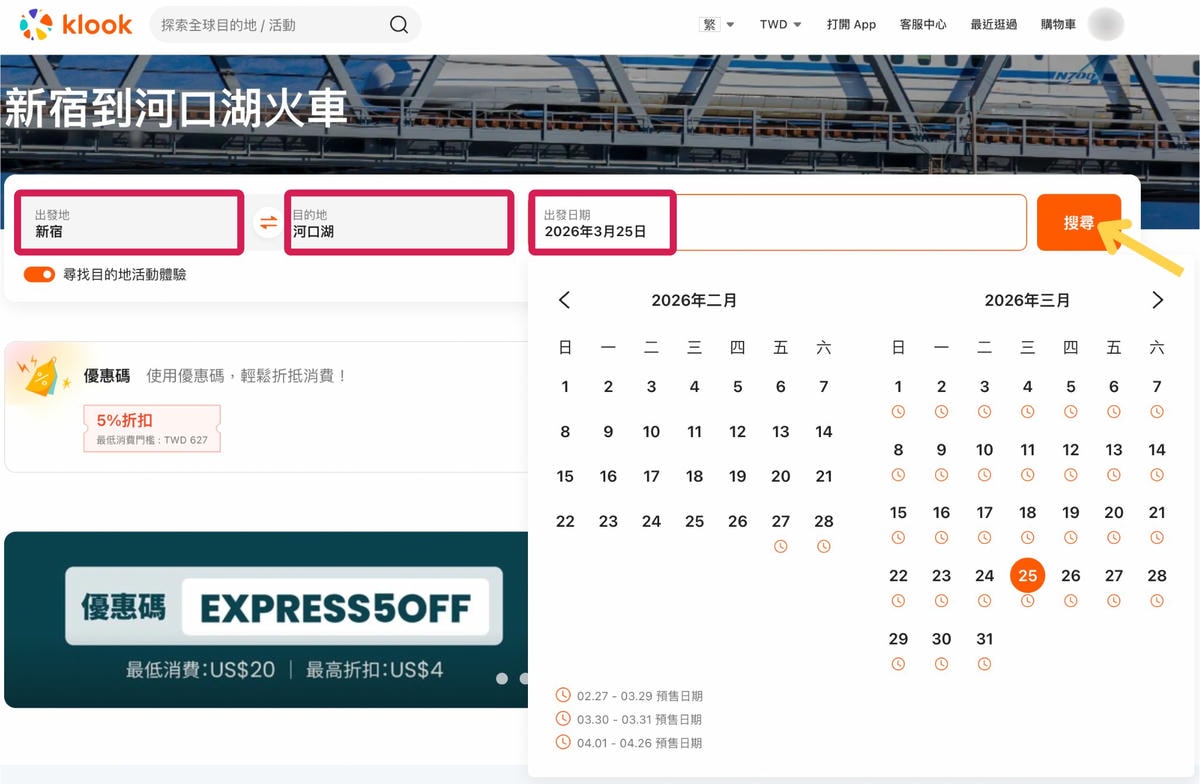Viewport: 1200px width, 784px height.
Task: Open 最近逛過 recently viewed
Action: (994, 25)
